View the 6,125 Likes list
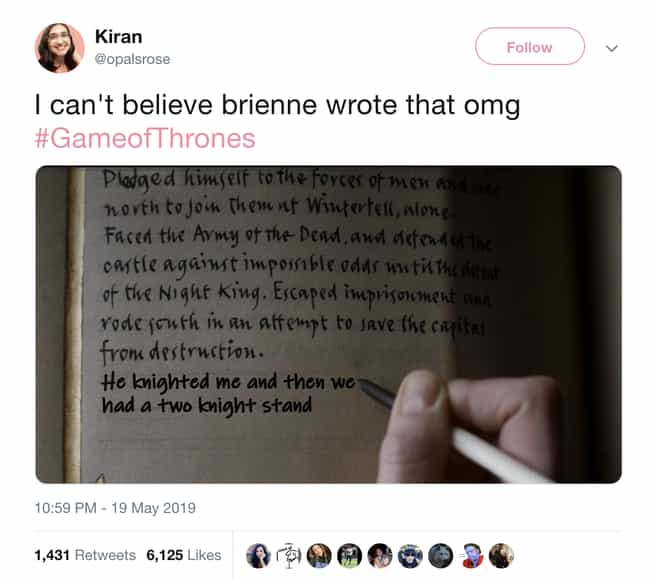This screenshot has width=650, height=579. tap(184, 555)
